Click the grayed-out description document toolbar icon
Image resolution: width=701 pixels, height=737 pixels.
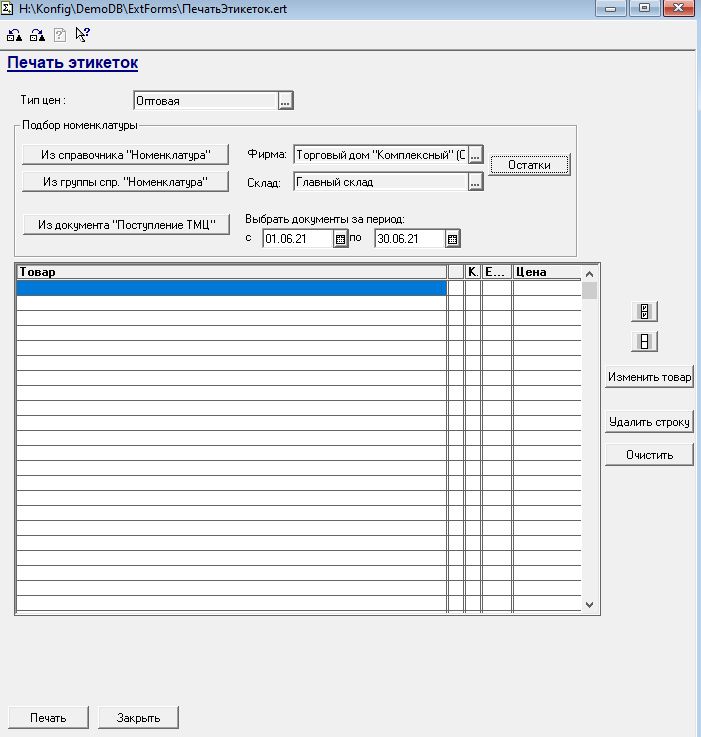59,34
